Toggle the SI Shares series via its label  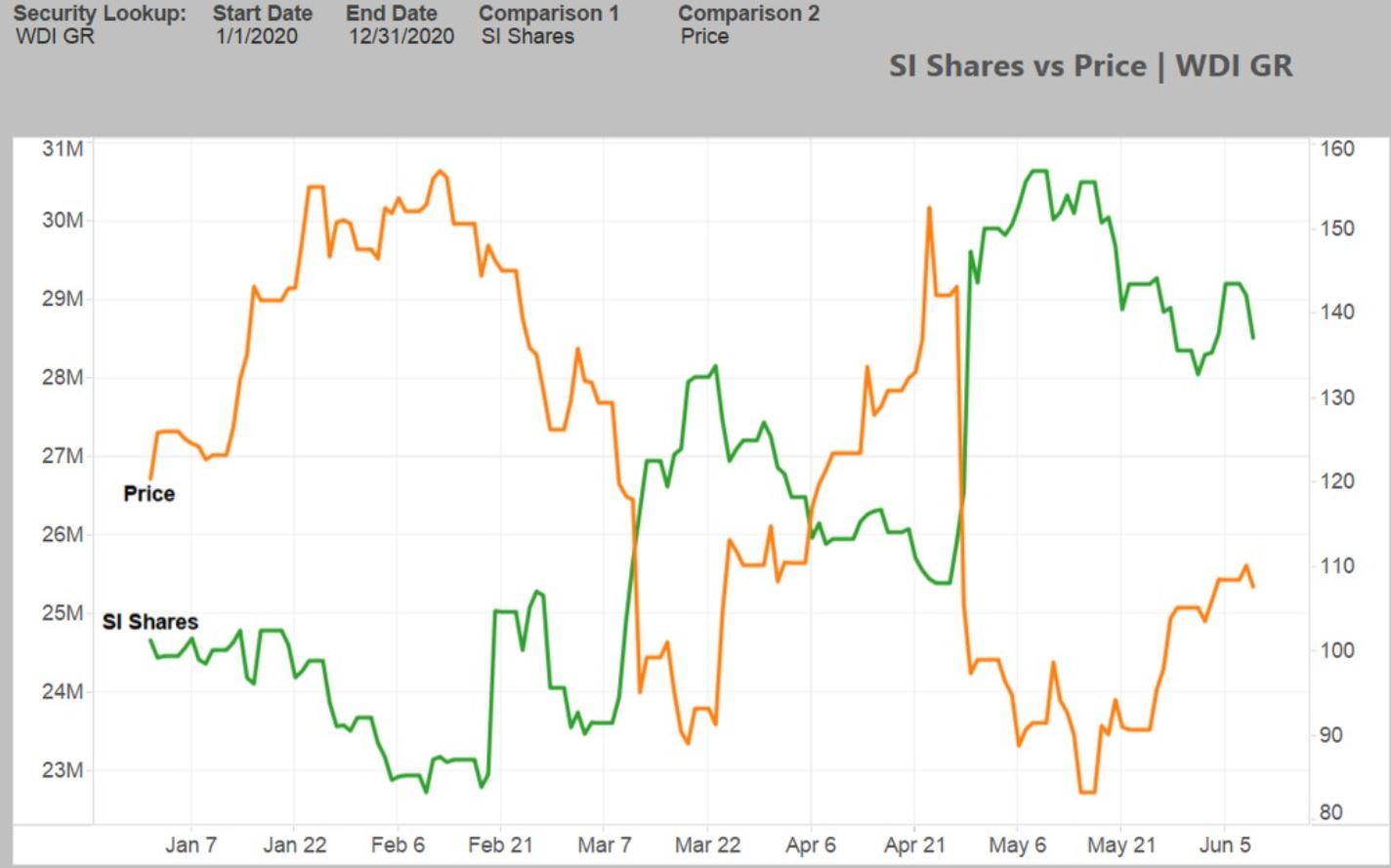click(149, 621)
